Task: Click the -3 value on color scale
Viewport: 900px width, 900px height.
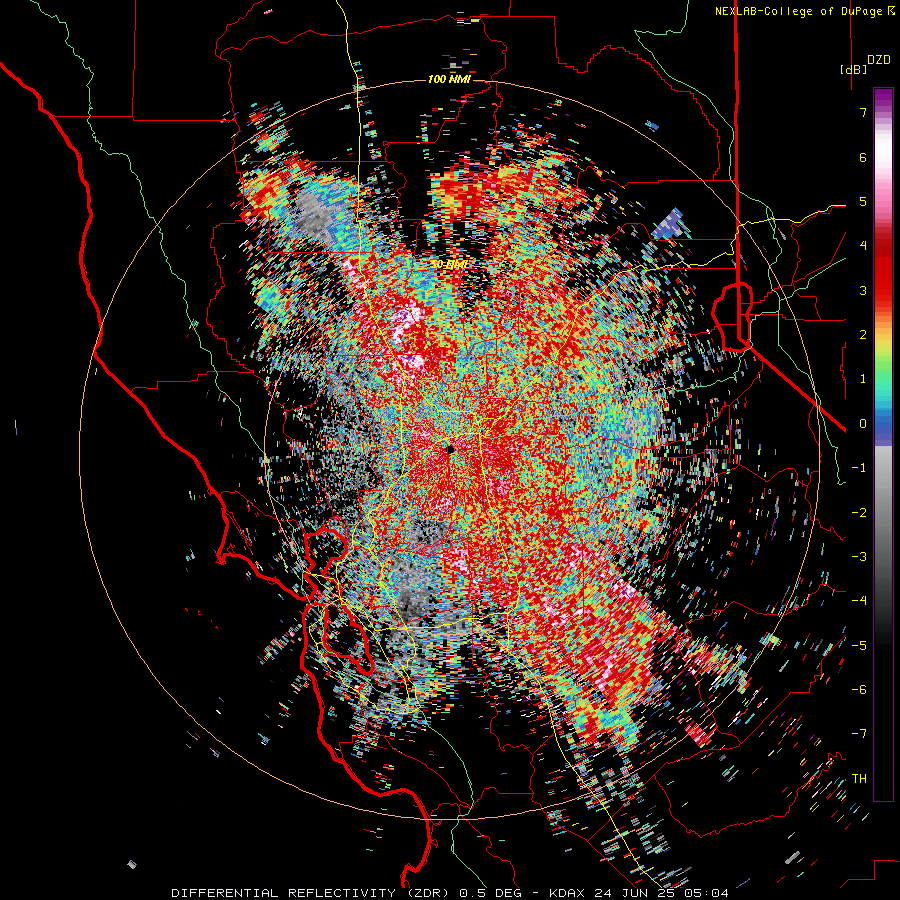Action: (859, 557)
